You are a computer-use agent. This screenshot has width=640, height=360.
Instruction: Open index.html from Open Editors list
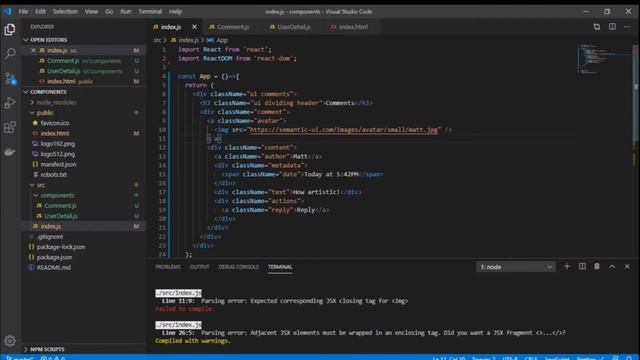pos(84,81)
